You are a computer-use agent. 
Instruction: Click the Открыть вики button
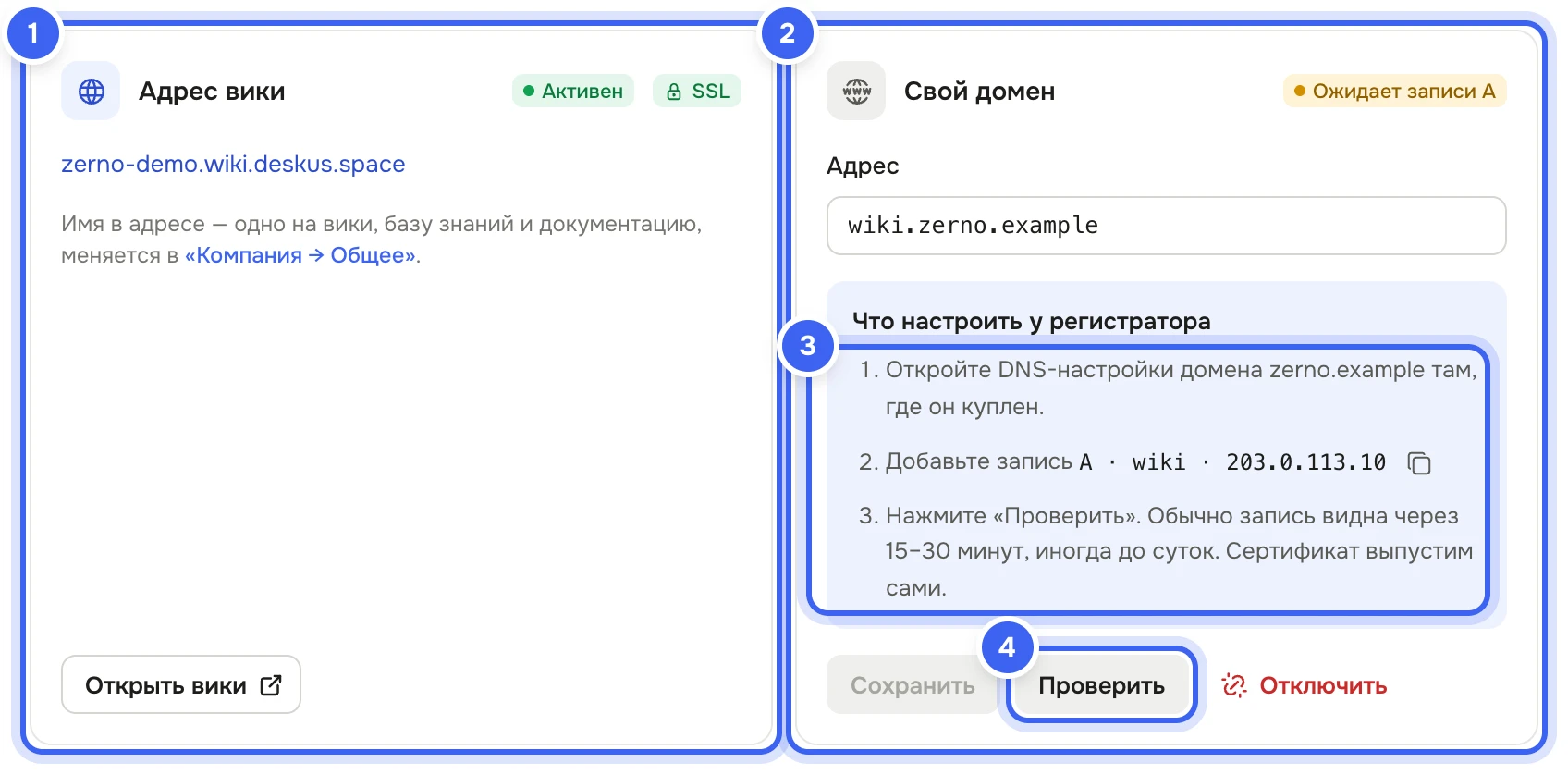(x=181, y=684)
